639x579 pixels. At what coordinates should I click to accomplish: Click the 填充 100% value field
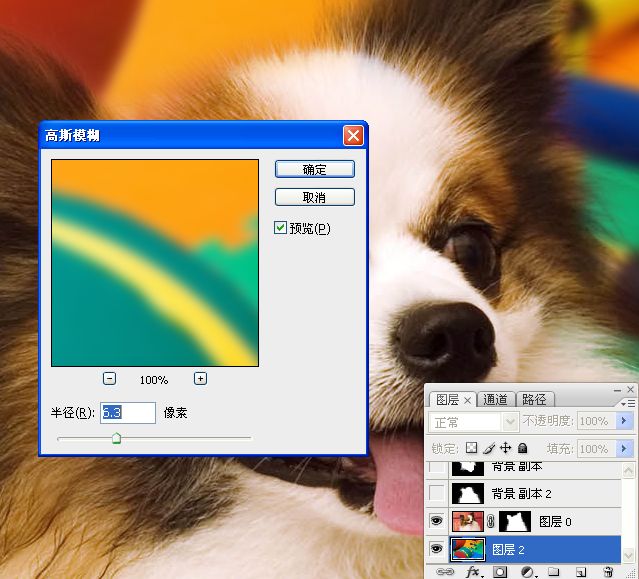pos(596,449)
